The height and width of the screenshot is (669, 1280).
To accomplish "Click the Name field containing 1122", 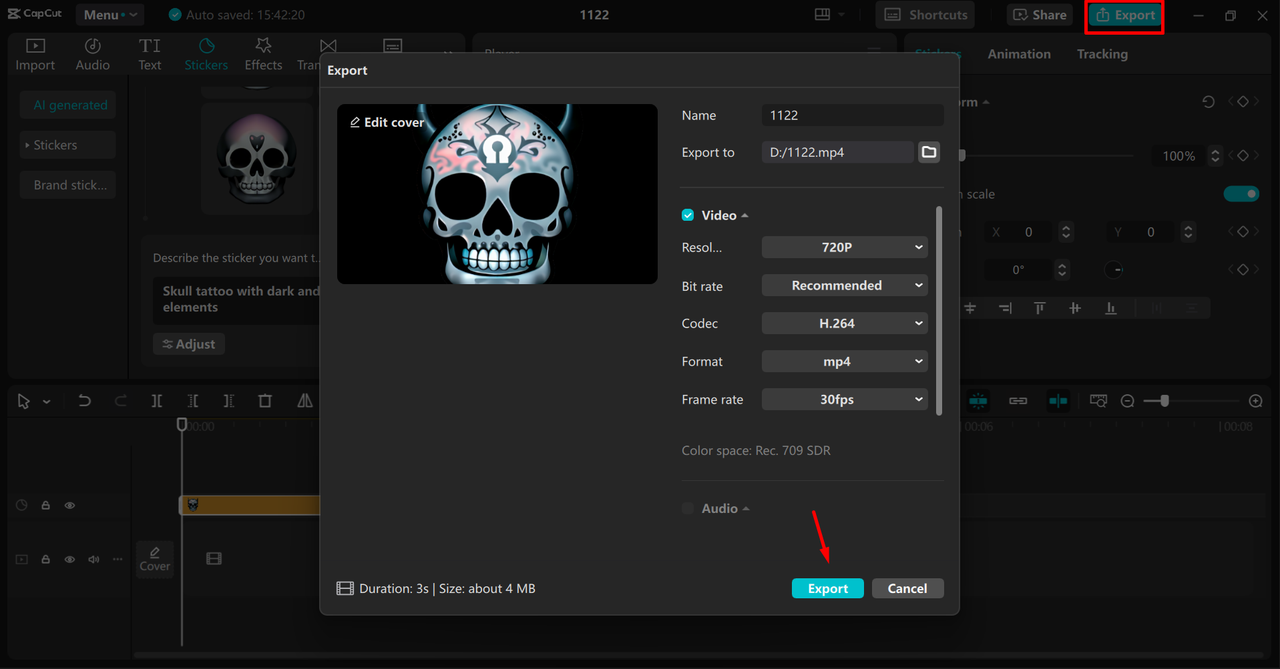I will pos(852,115).
